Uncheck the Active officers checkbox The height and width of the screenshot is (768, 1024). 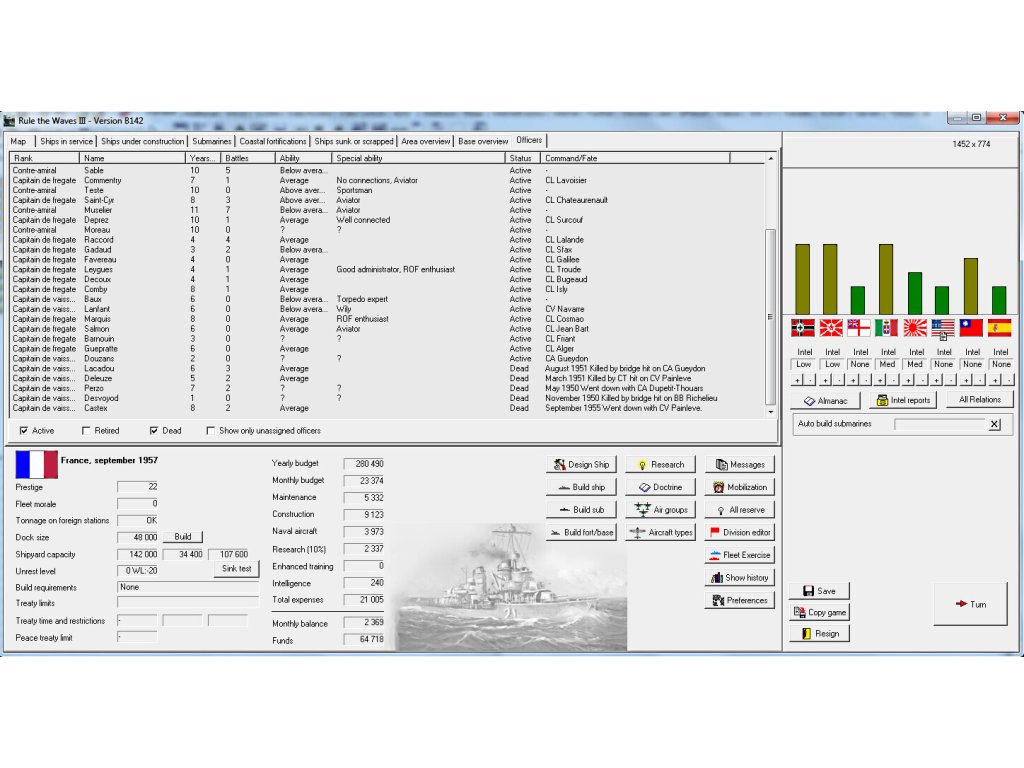25,431
